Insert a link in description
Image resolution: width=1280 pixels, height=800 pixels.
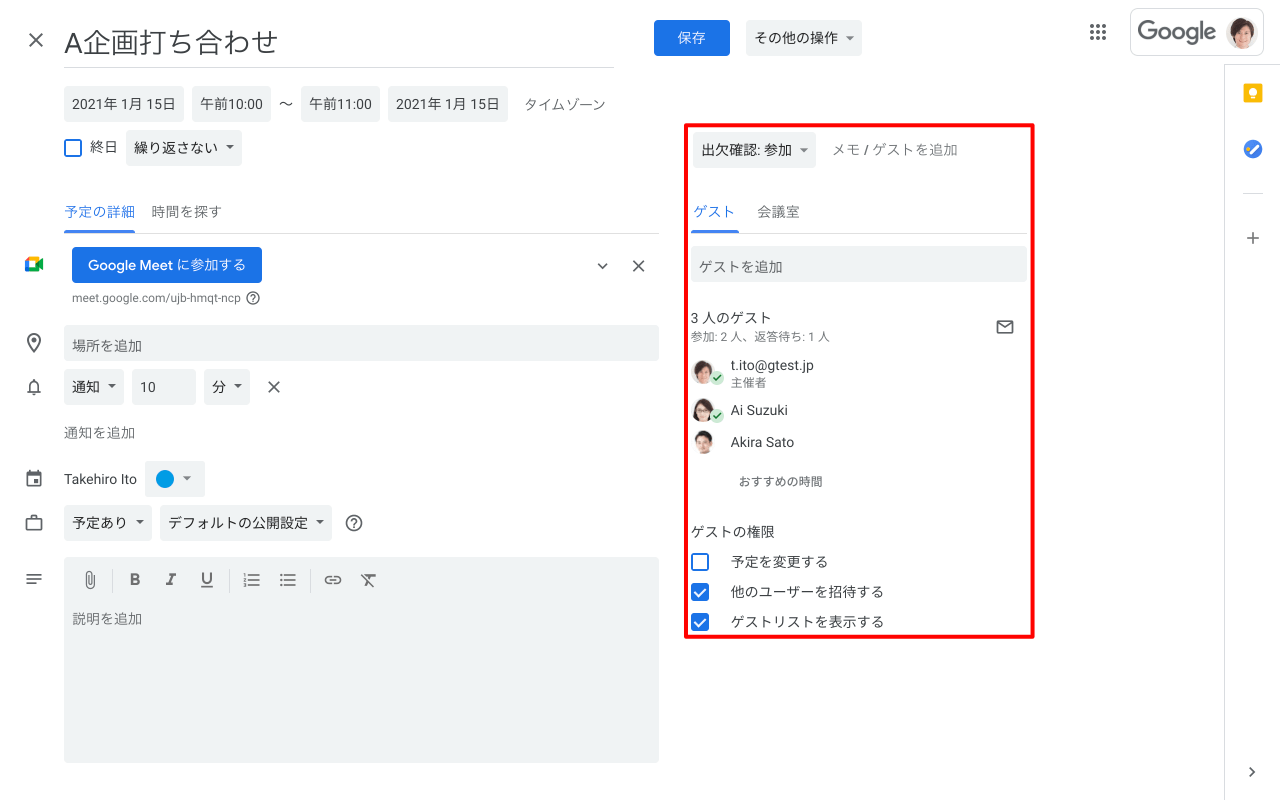pyautogui.click(x=333, y=580)
